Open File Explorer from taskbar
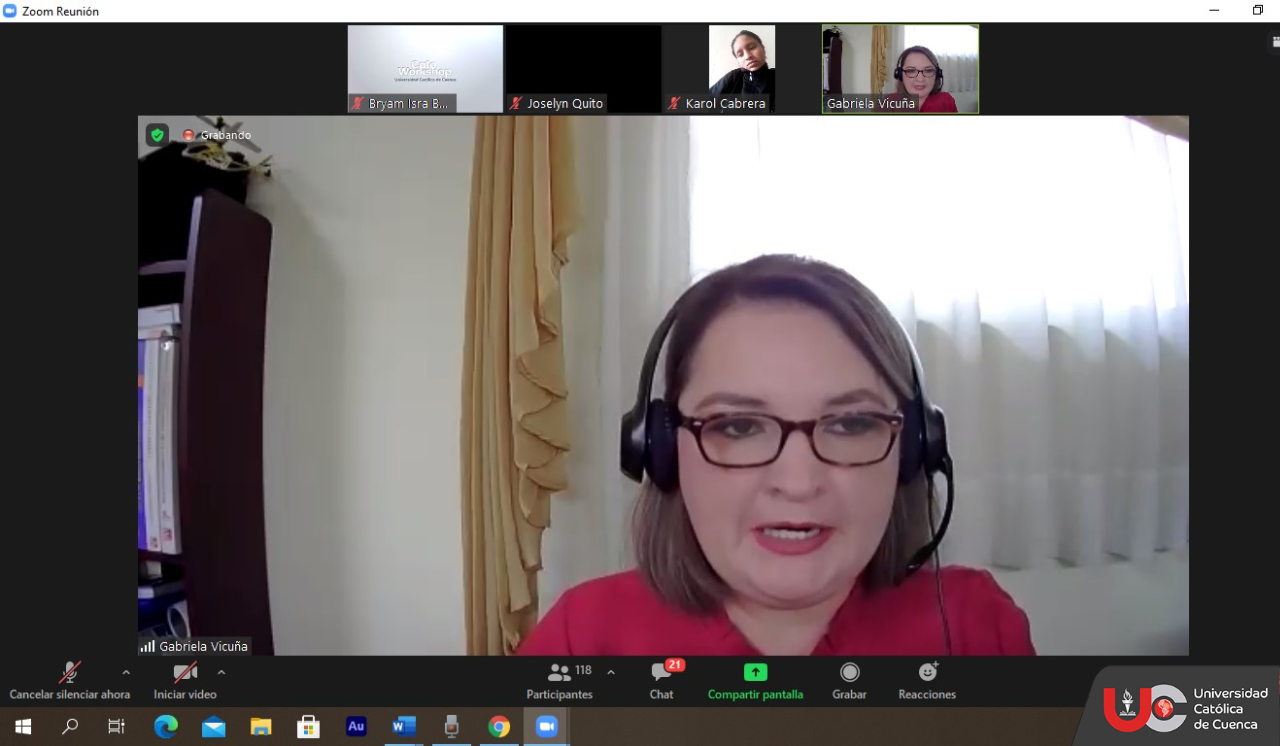 tap(261, 727)
